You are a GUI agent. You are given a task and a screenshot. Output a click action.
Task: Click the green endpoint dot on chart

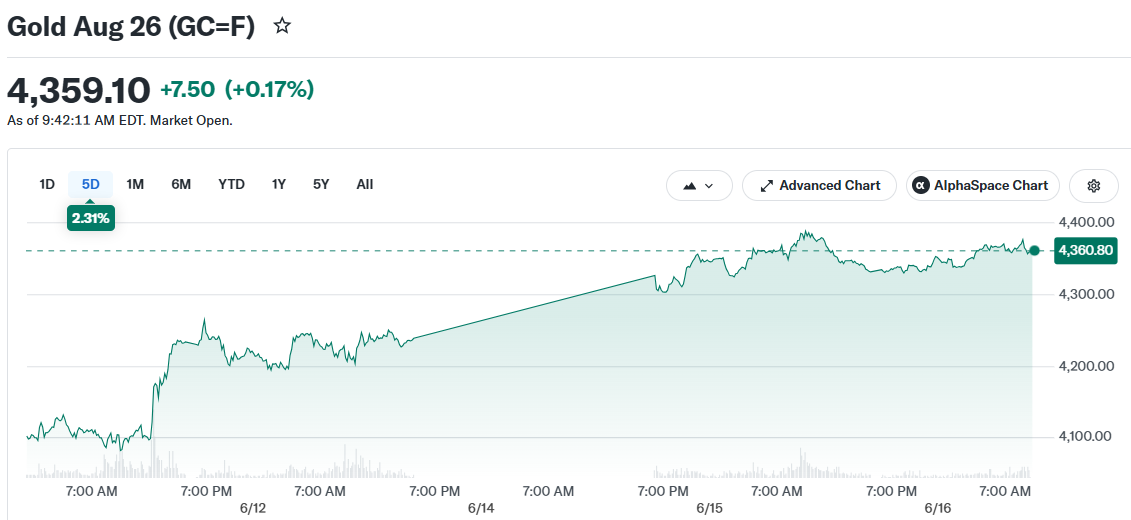click(x=1034, y=250)
